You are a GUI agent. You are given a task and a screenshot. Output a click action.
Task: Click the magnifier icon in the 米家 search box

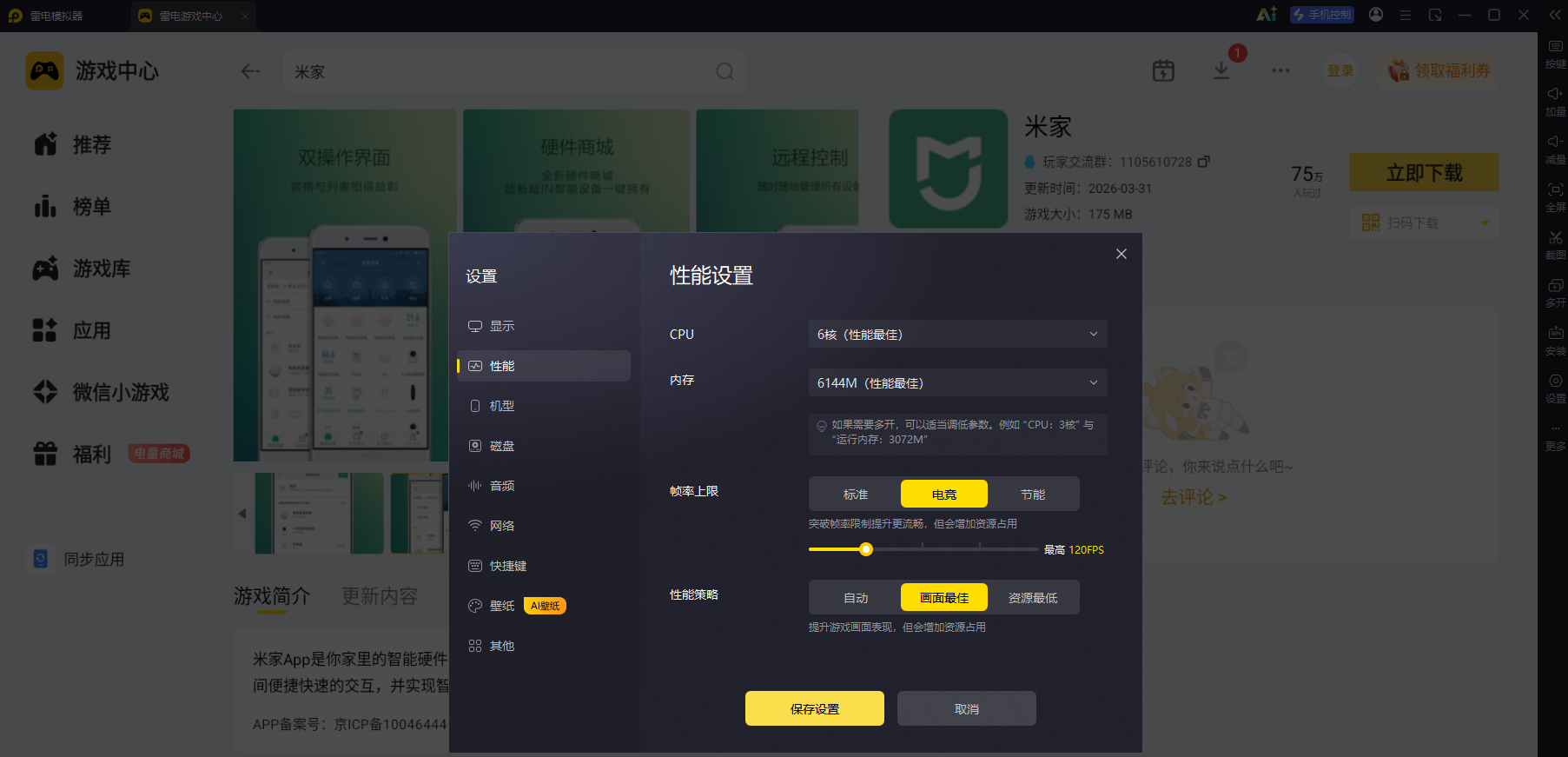[724, 71]
